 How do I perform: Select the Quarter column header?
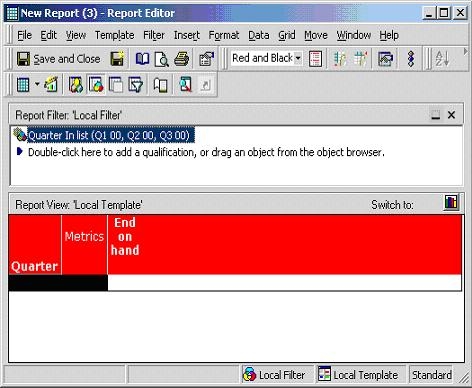click(x=35, y=245)
